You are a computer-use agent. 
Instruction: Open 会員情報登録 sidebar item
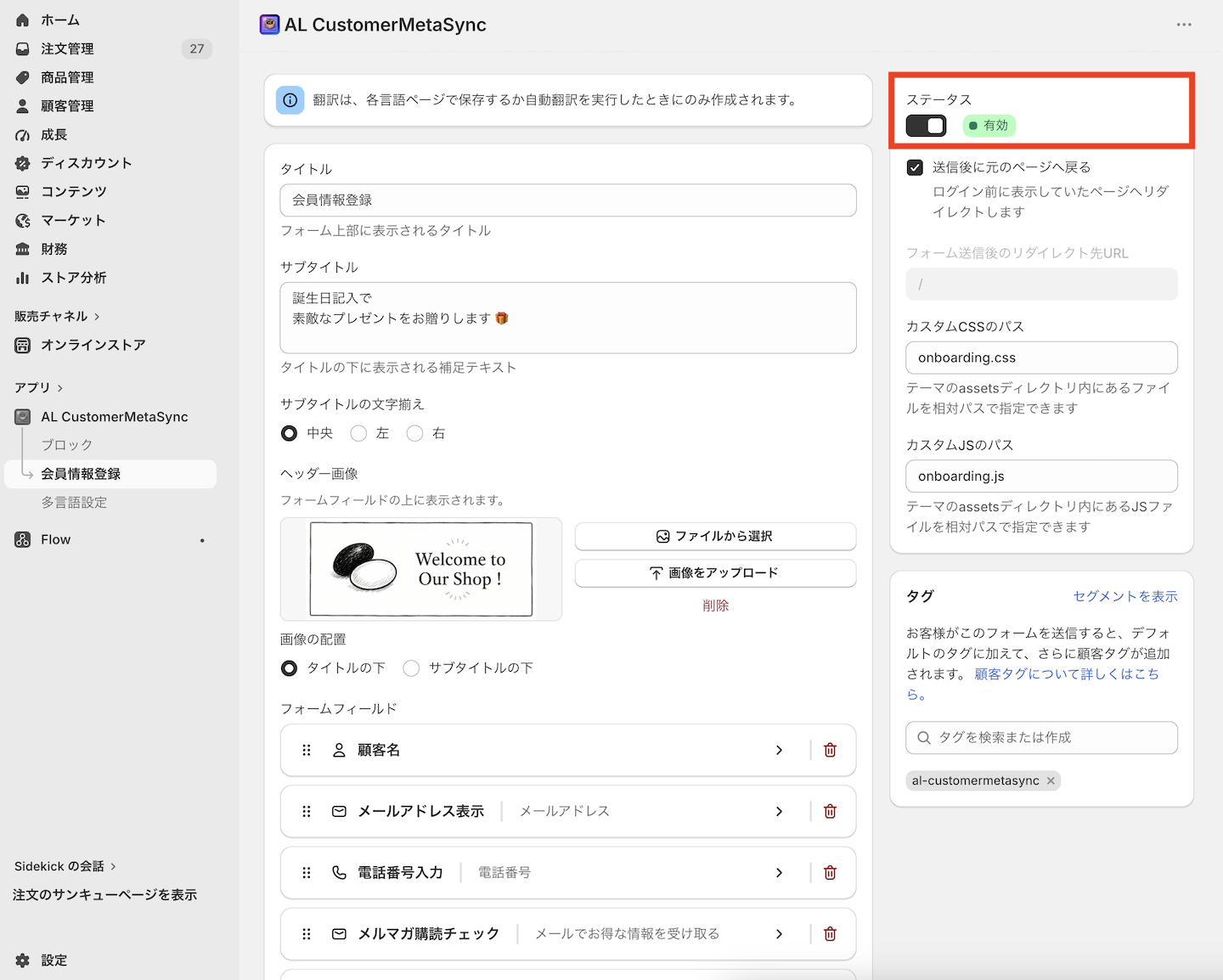pyautogui.click(x=110, y=474)
